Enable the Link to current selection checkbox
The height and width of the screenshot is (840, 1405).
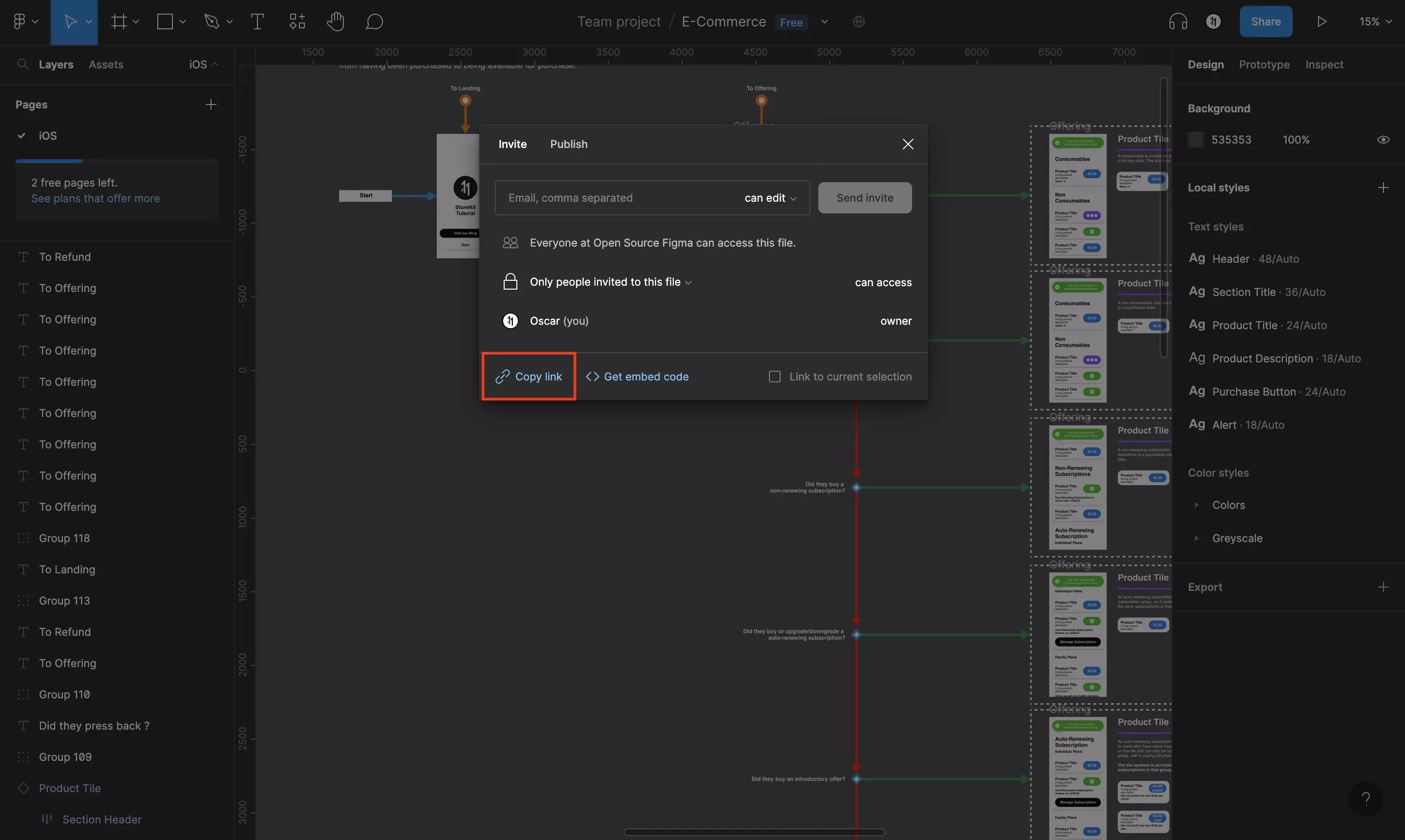[x=774, y=376]
